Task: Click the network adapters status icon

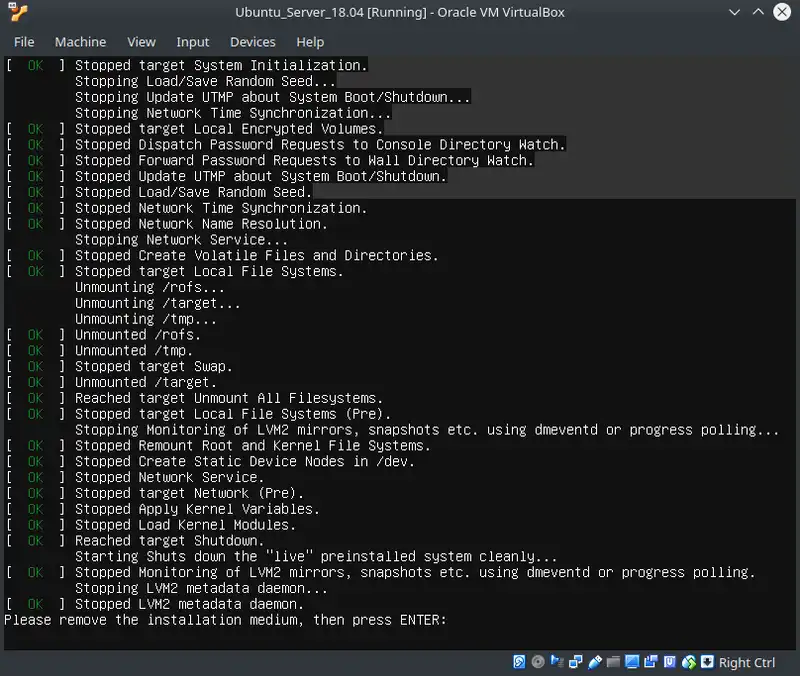Action: 576,662
